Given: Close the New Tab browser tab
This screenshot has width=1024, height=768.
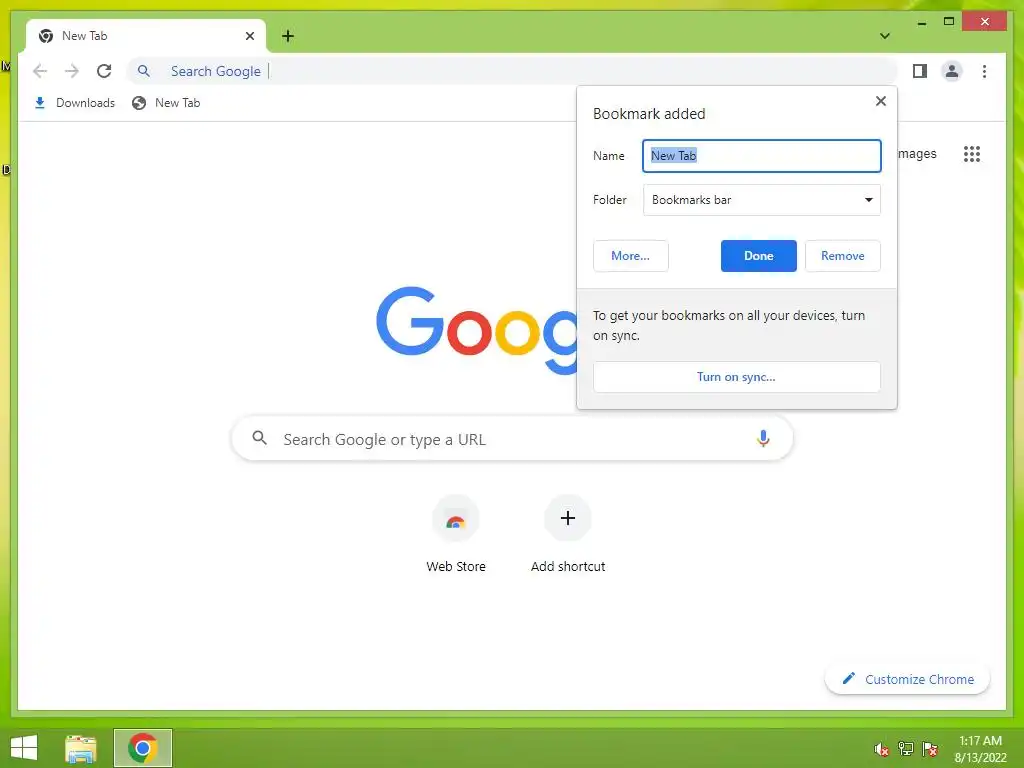Looking at the screenshot, I should (249, 36).
